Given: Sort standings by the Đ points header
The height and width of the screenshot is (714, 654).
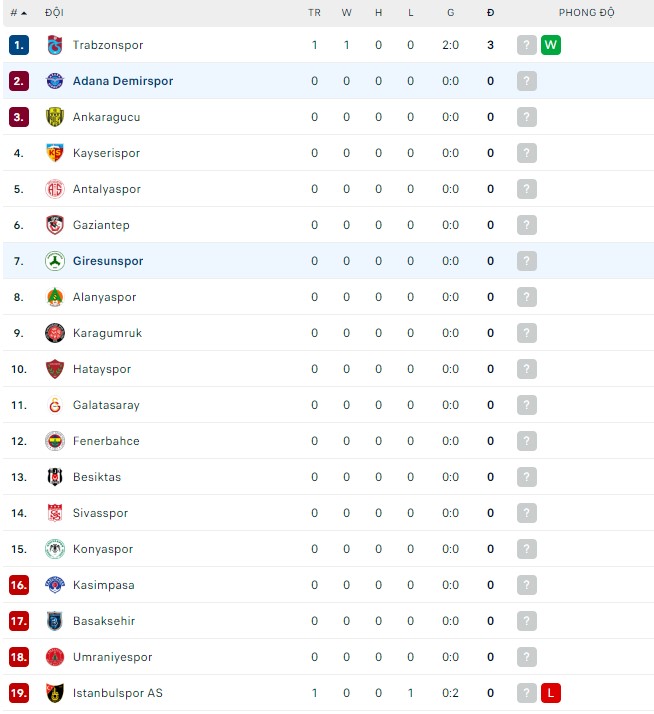Looking at the screenshot, I should pyautogui.click(x=490, y=13).
